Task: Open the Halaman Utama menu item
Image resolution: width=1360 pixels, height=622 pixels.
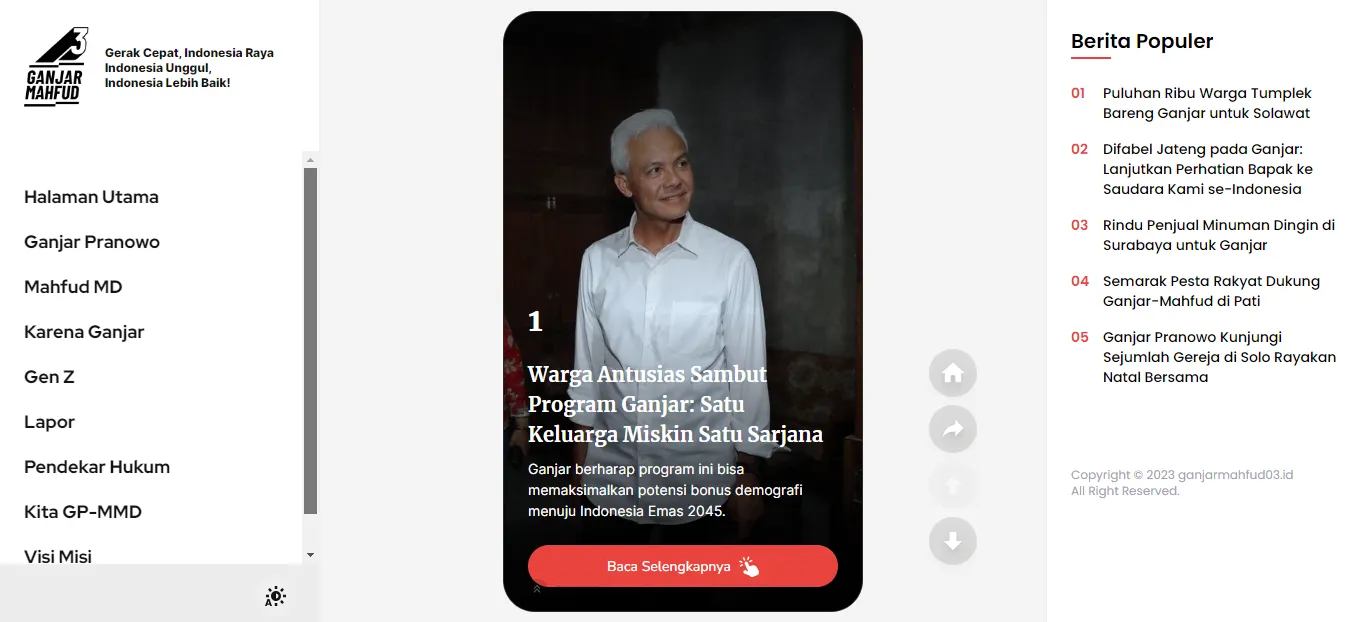Action: pos(91,197)
